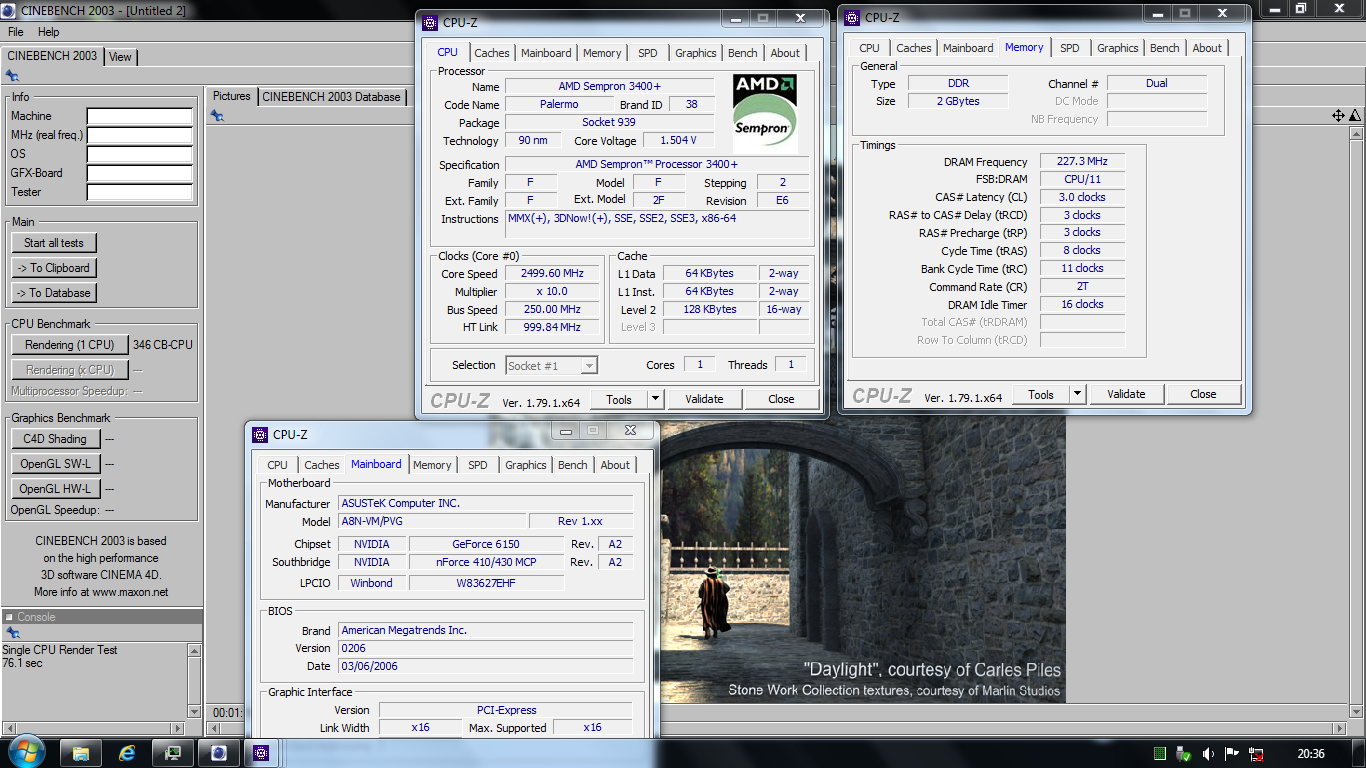This screenshot has height=768, width=1366.
Task: Click Close button in CPU-Z Memory window
Action: (1203, 394)
